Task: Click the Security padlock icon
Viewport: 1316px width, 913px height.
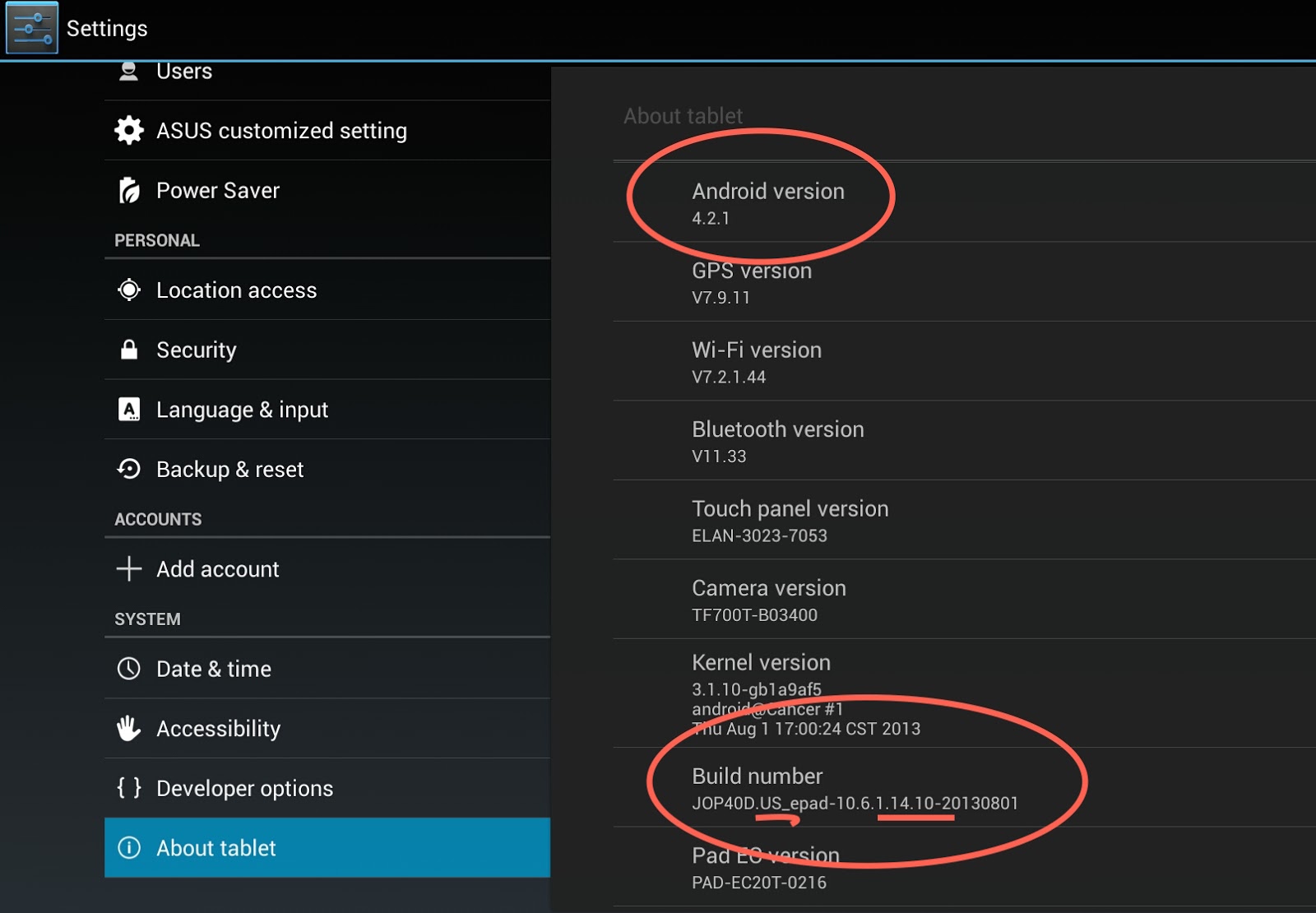Action: 129,350
